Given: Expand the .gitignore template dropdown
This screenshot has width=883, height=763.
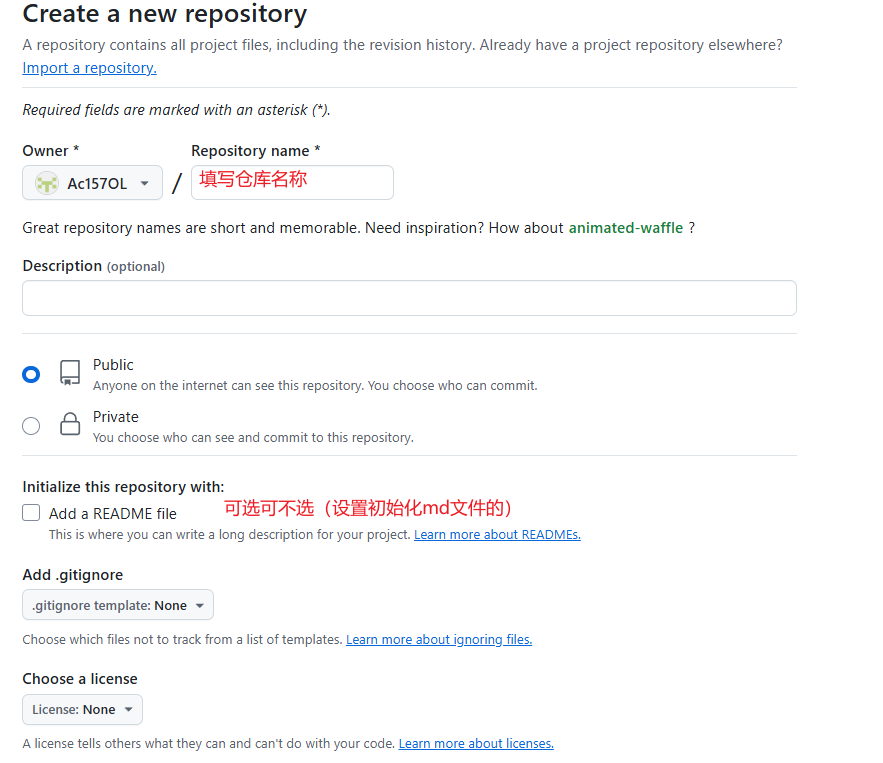Looking at the screenshot, I should click(x=118, y=605).
